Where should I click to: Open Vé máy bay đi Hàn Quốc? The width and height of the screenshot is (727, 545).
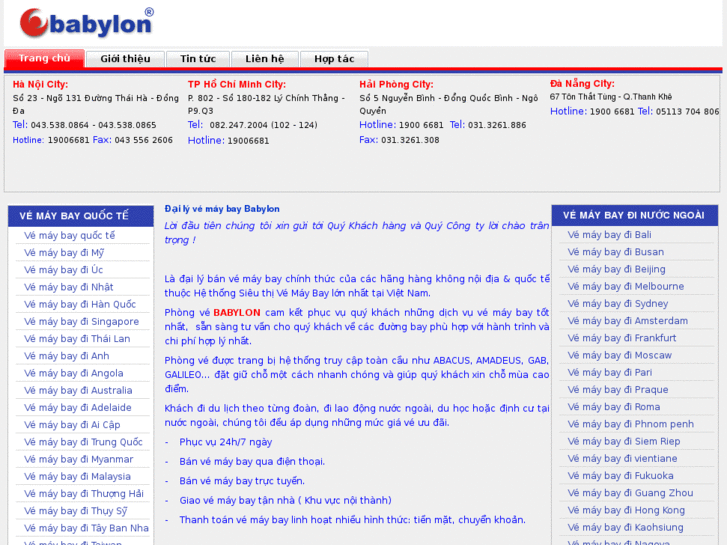coord(80,304)
